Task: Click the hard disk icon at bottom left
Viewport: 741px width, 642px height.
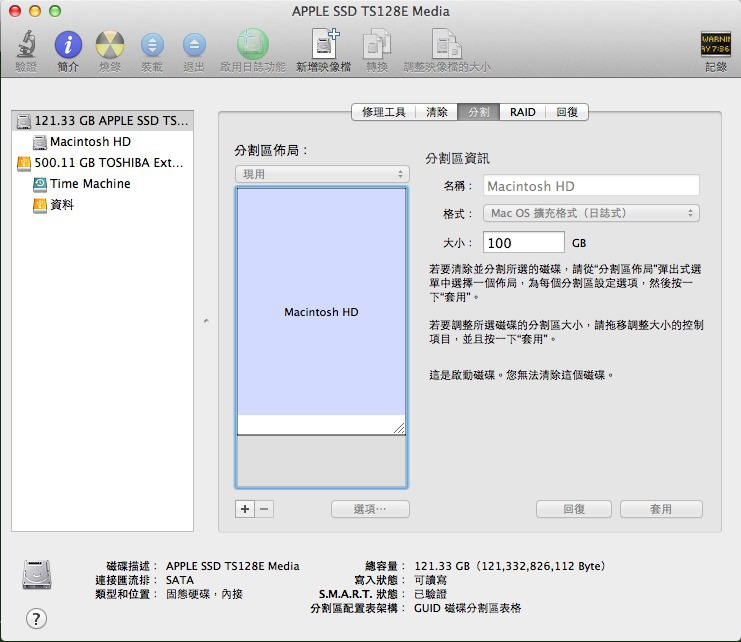Action: [x=36, y=574]
